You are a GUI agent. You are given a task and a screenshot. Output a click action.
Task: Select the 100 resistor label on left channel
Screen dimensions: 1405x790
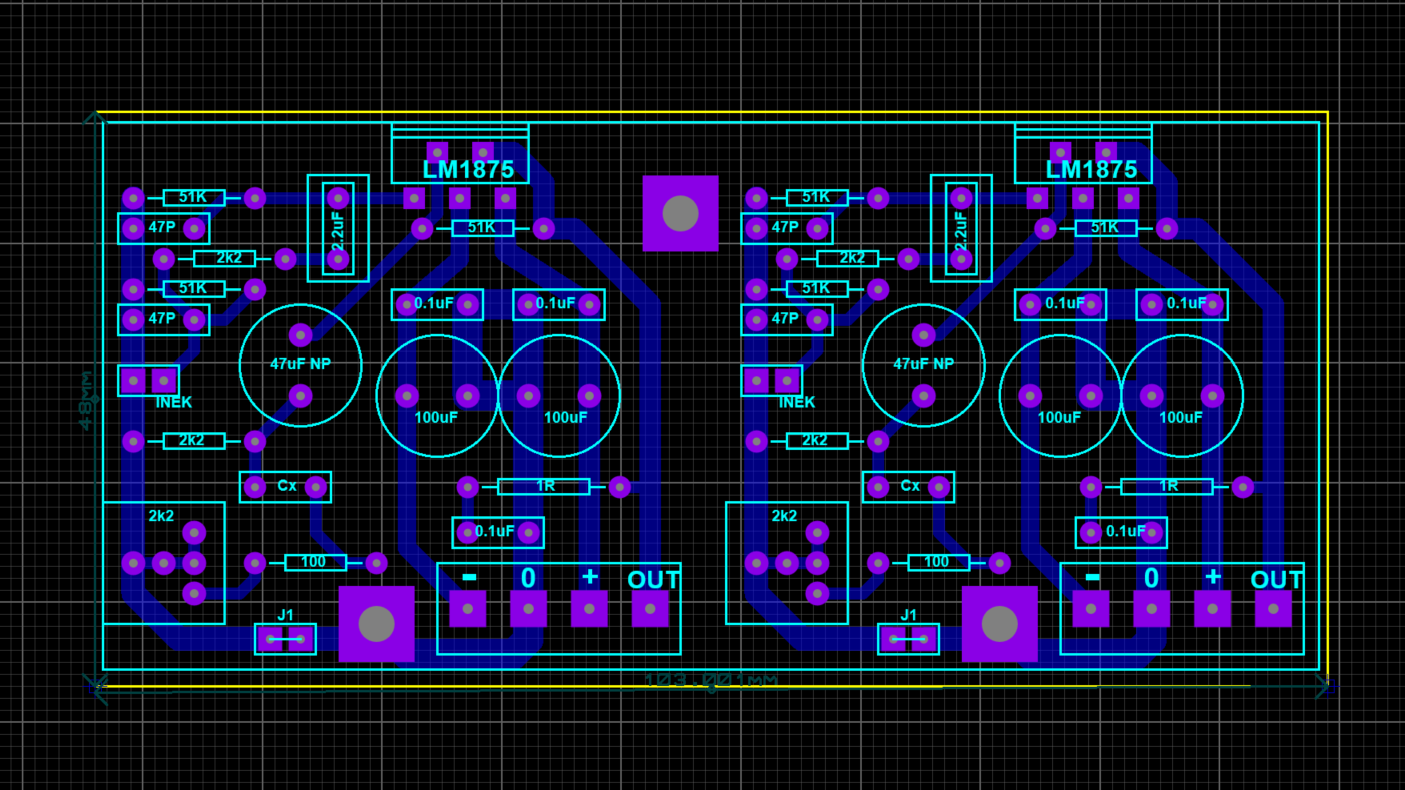tap(313, 562)
